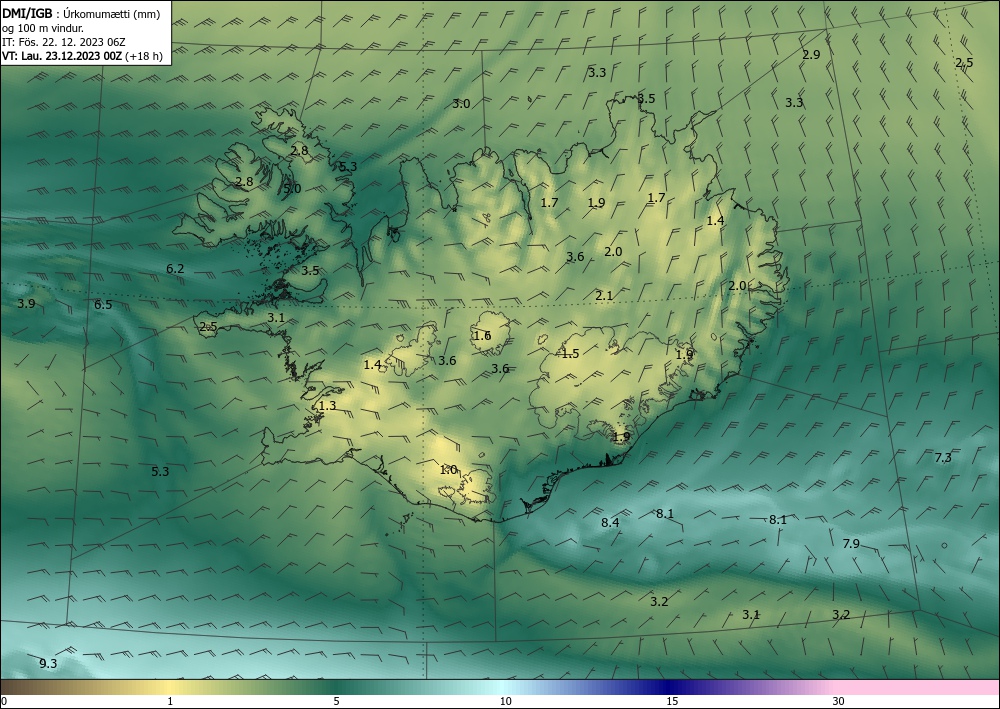1000x709 pixels.
Task: Click the legend line "og 100 m vindur."
Action: point(43,27)
